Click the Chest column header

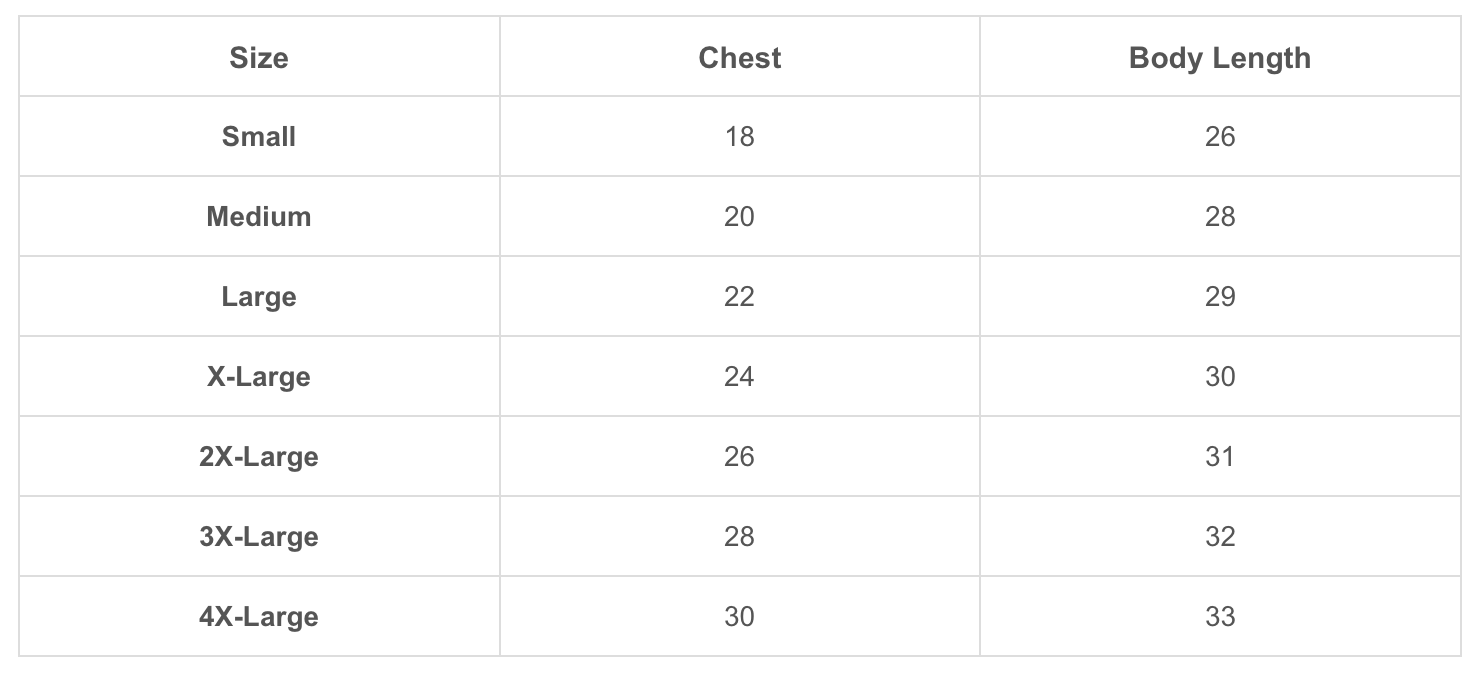[x=739, y=58]
